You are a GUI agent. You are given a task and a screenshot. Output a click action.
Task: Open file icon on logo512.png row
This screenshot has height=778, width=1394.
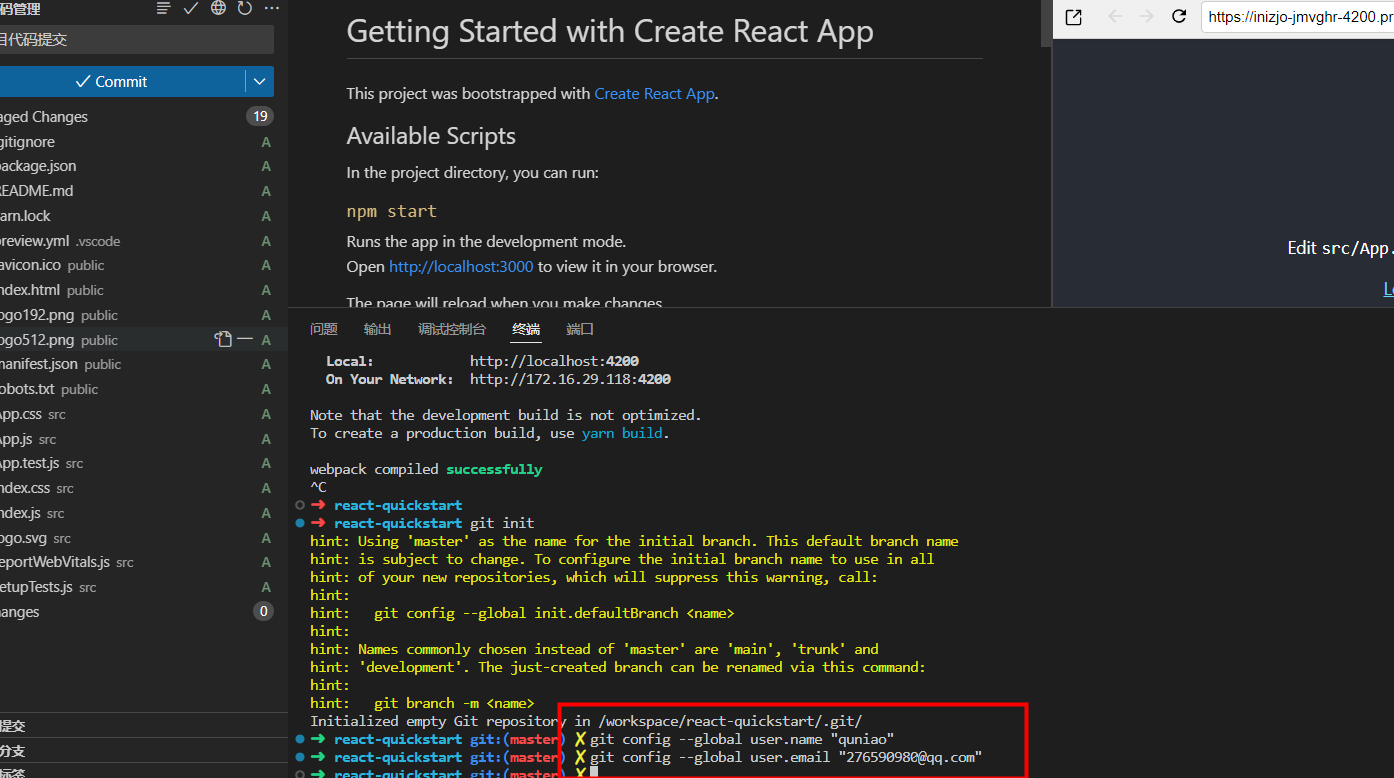click(x=223, y=340)
